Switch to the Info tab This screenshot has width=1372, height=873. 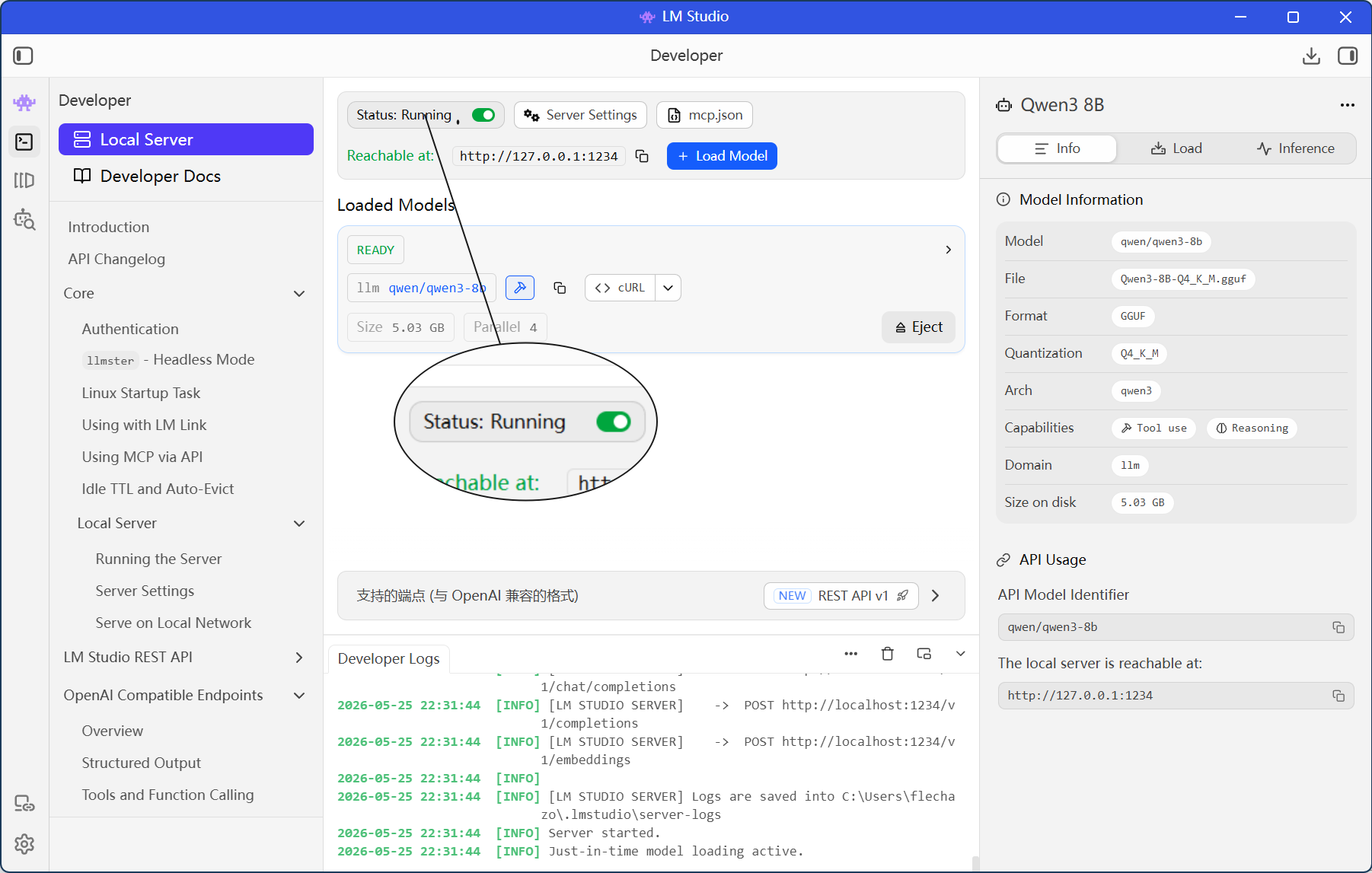(1057, 148)
